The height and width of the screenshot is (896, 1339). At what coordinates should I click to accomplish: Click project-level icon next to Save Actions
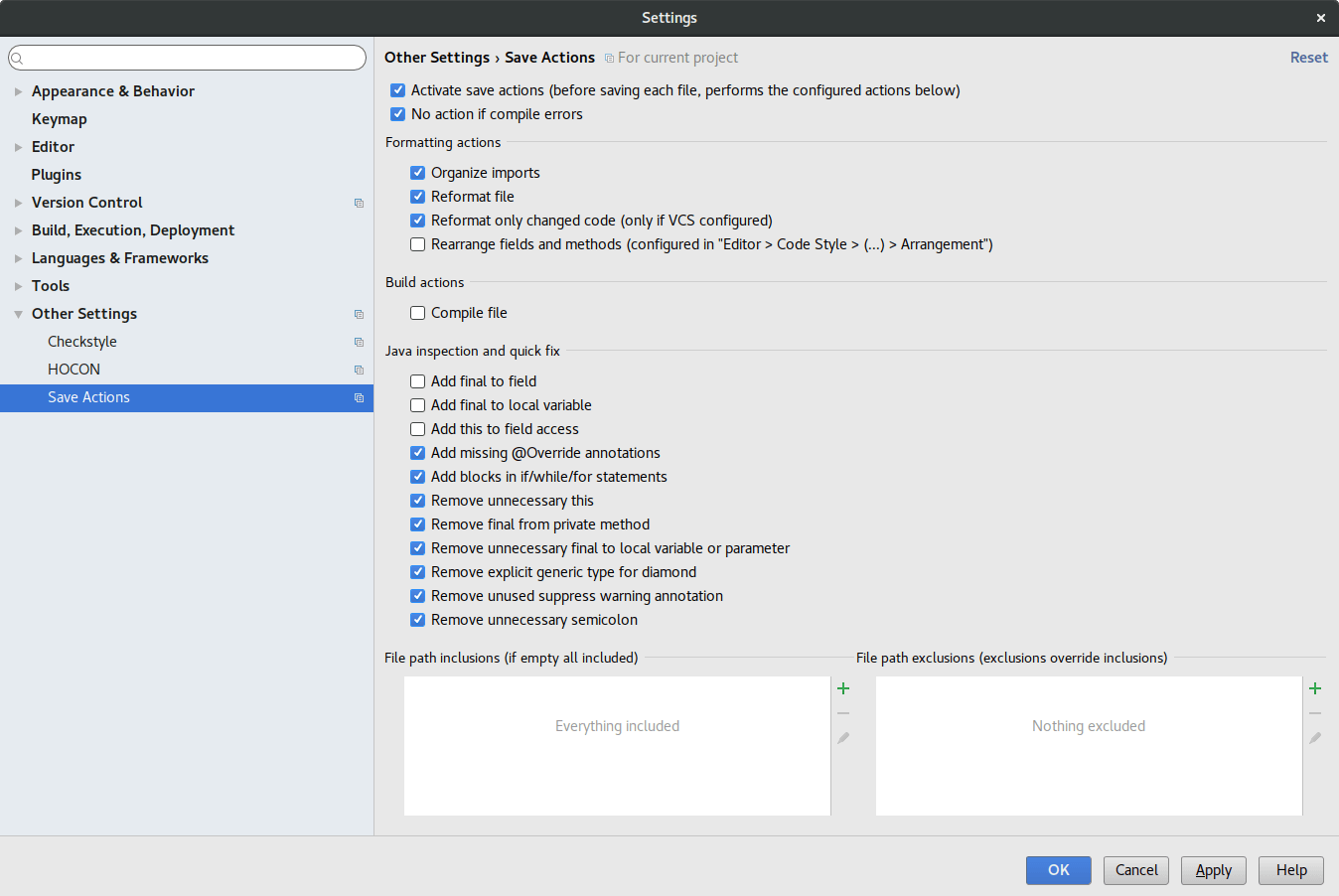[x=359, y=397]
